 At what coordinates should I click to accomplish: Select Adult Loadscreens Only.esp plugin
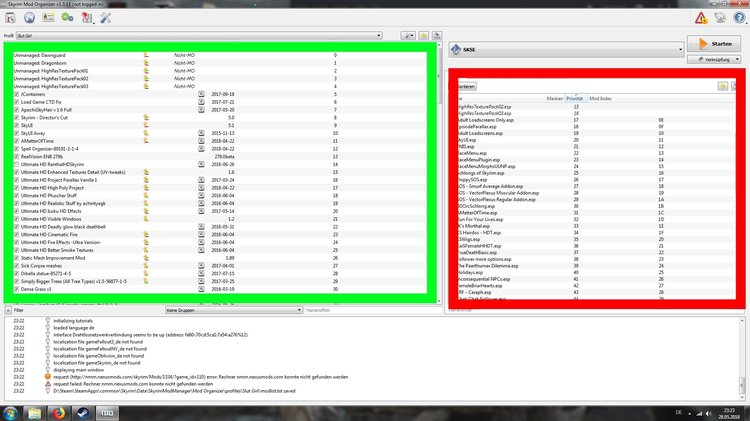click(x=596, y=120)
